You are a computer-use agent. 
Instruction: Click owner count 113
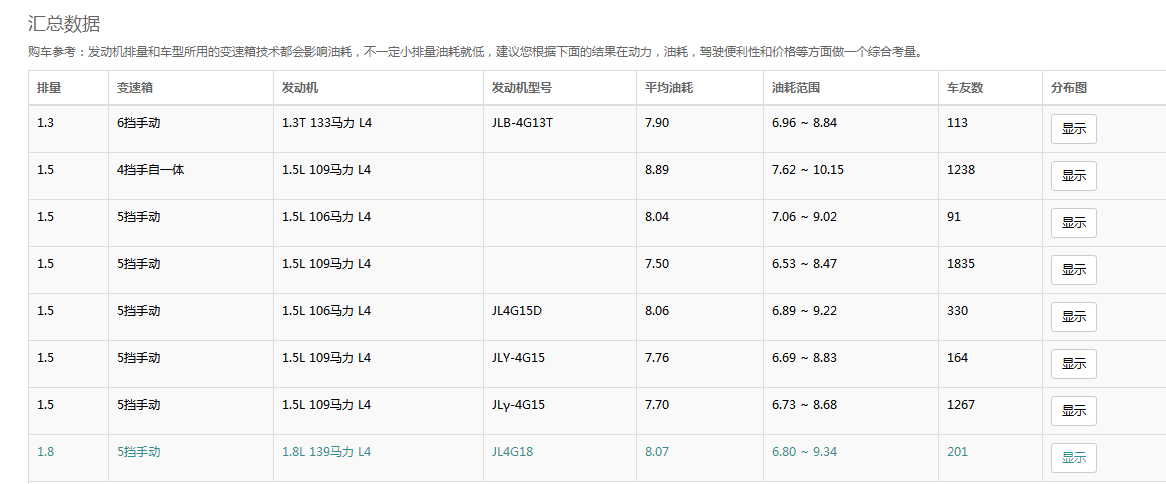[957, 123]
